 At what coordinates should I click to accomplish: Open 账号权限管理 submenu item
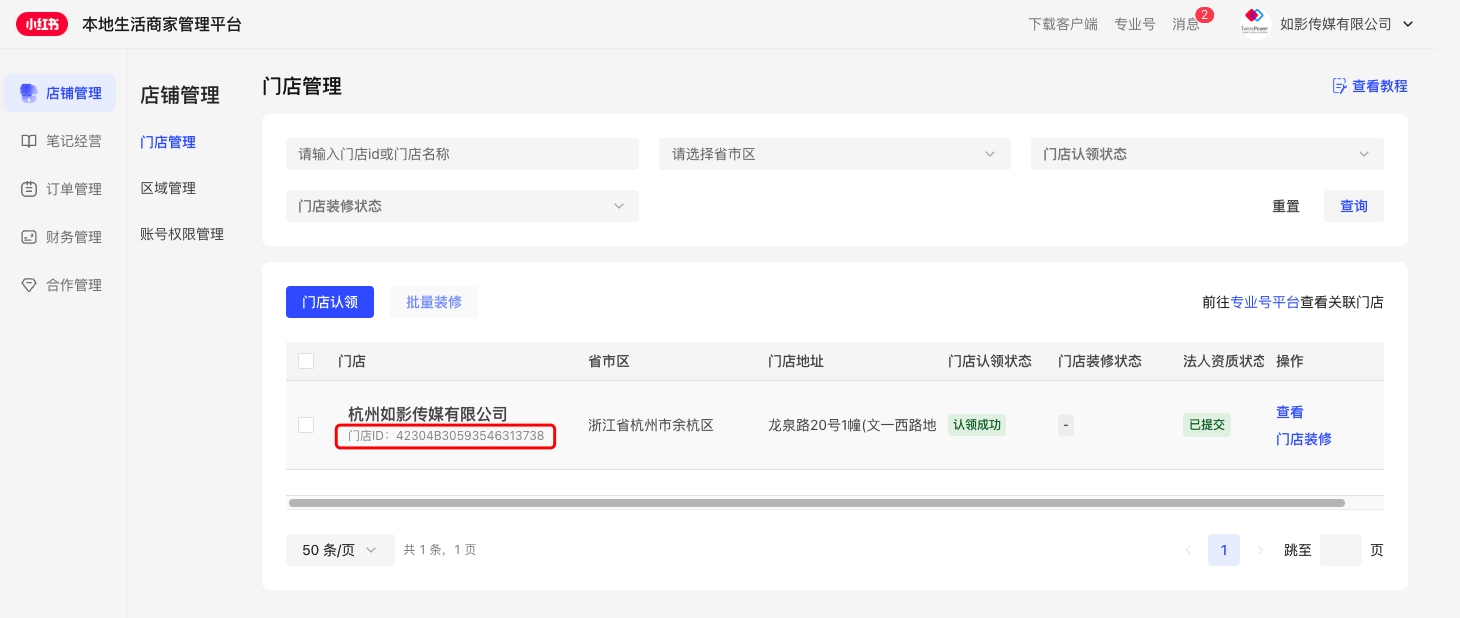pyautogui.click(x=182, y=234)
